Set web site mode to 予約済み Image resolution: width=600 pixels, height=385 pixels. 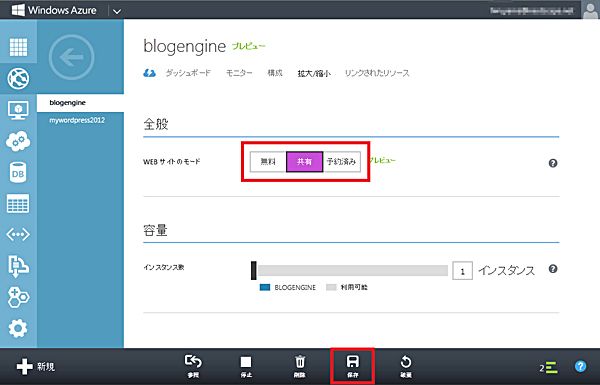point(342,162)
